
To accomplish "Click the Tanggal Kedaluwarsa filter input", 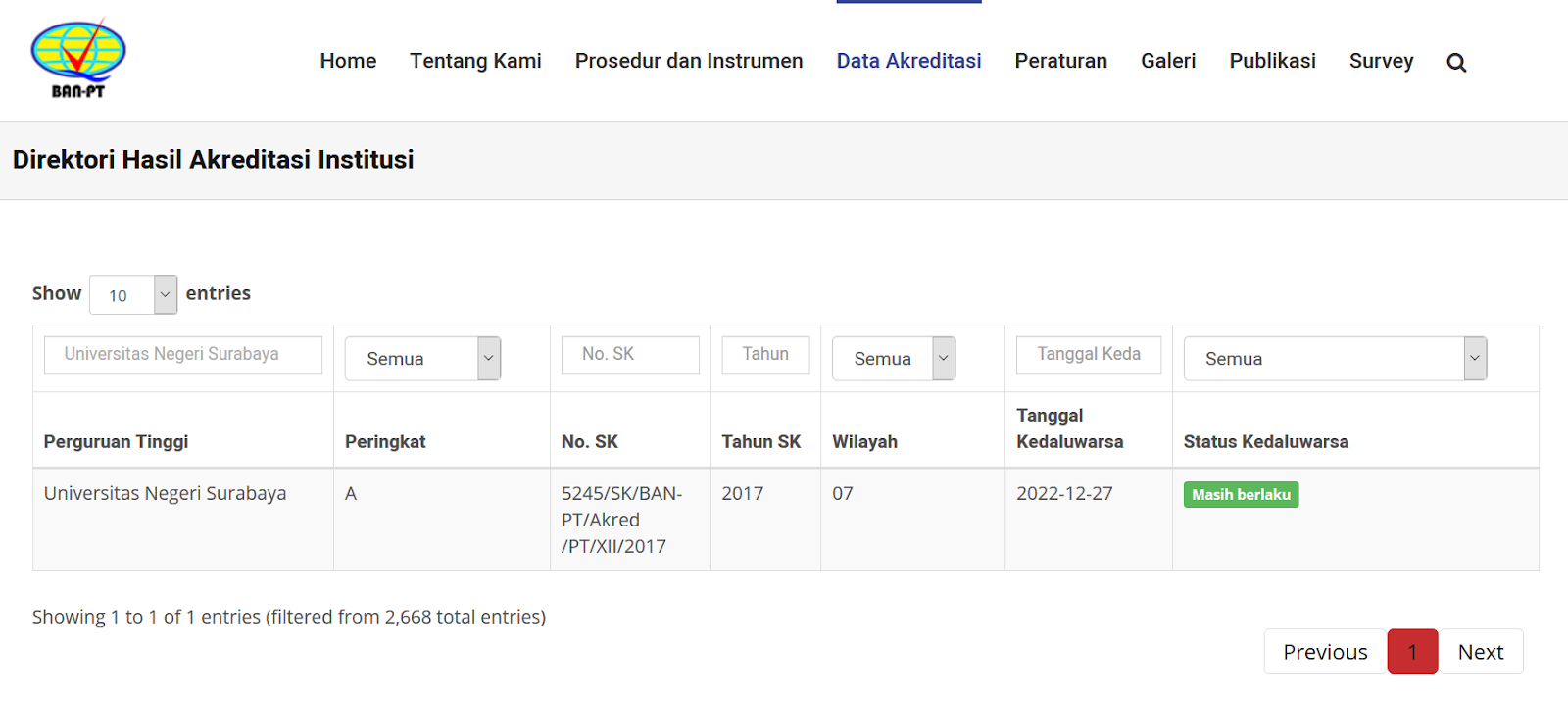I will 1088,355.
